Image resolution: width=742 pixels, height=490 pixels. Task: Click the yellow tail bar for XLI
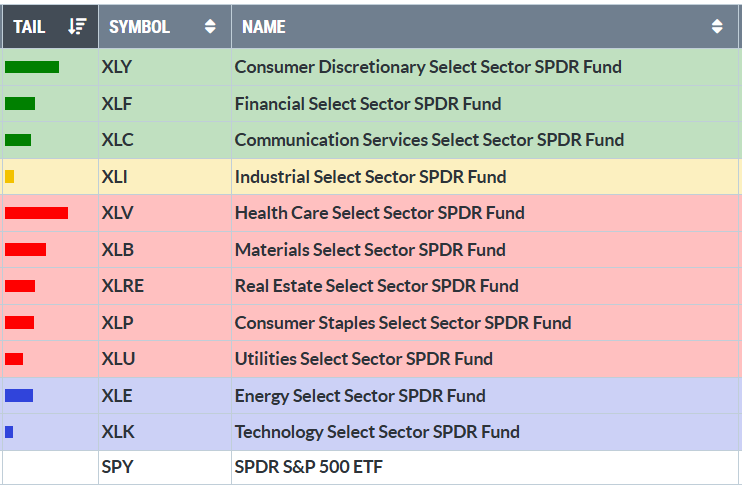coord(10,177)
